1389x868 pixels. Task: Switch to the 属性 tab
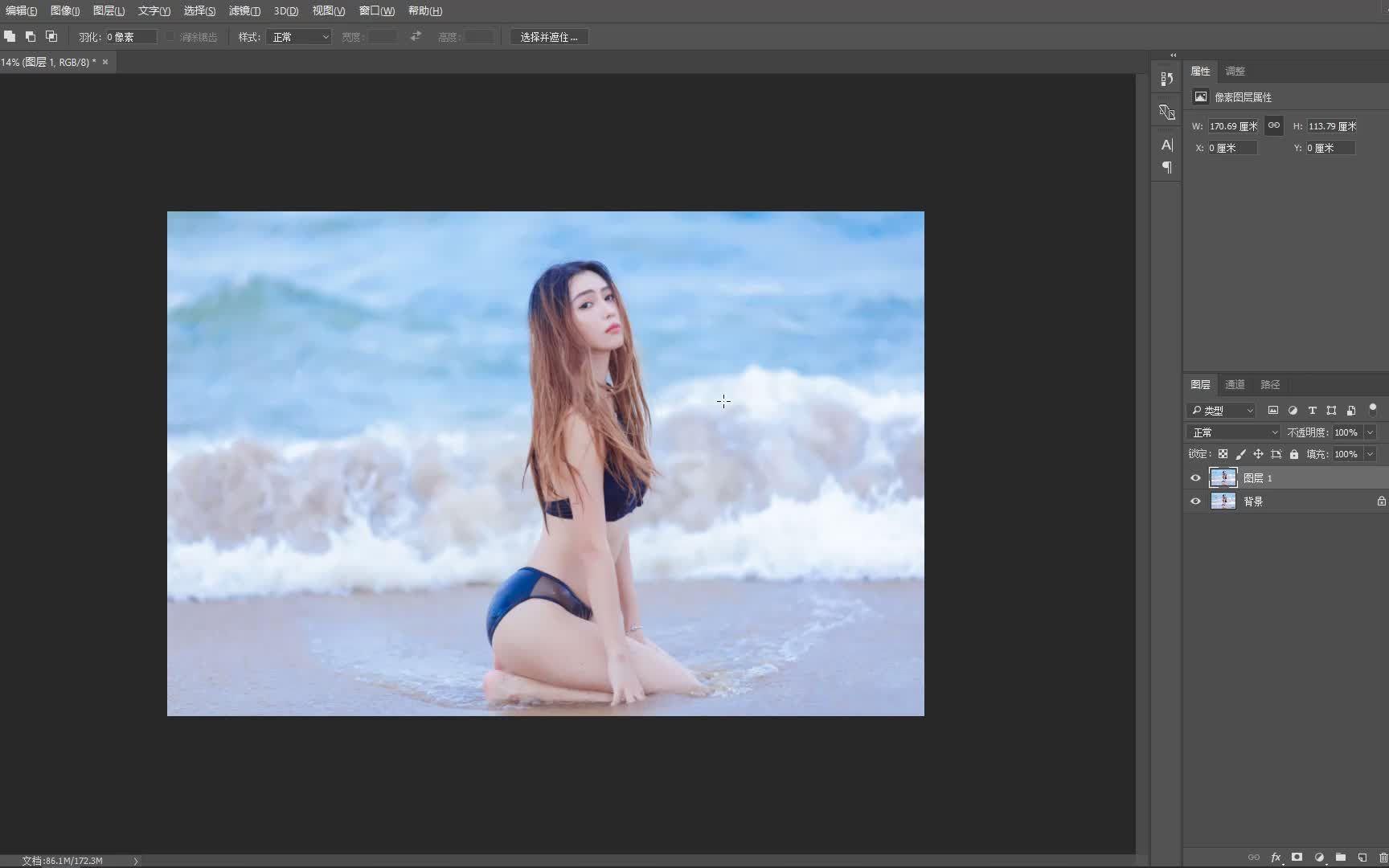[1200, 71]
